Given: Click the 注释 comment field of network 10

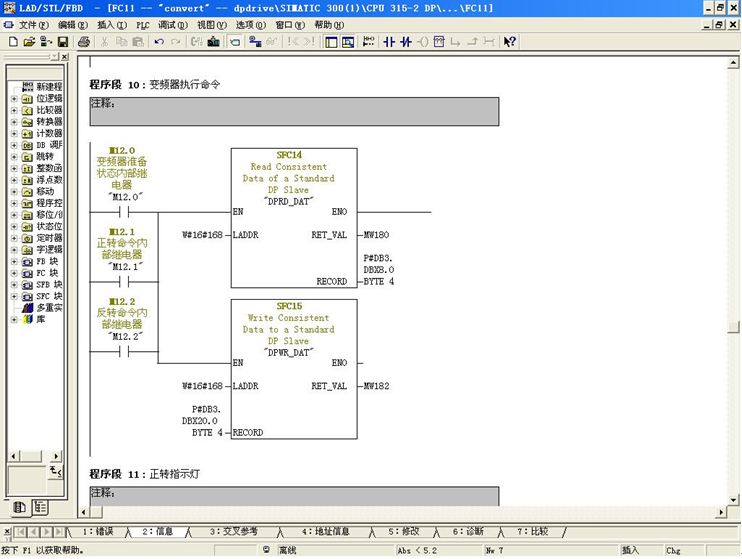Looking at the screenshot, I should coord(293,111).
